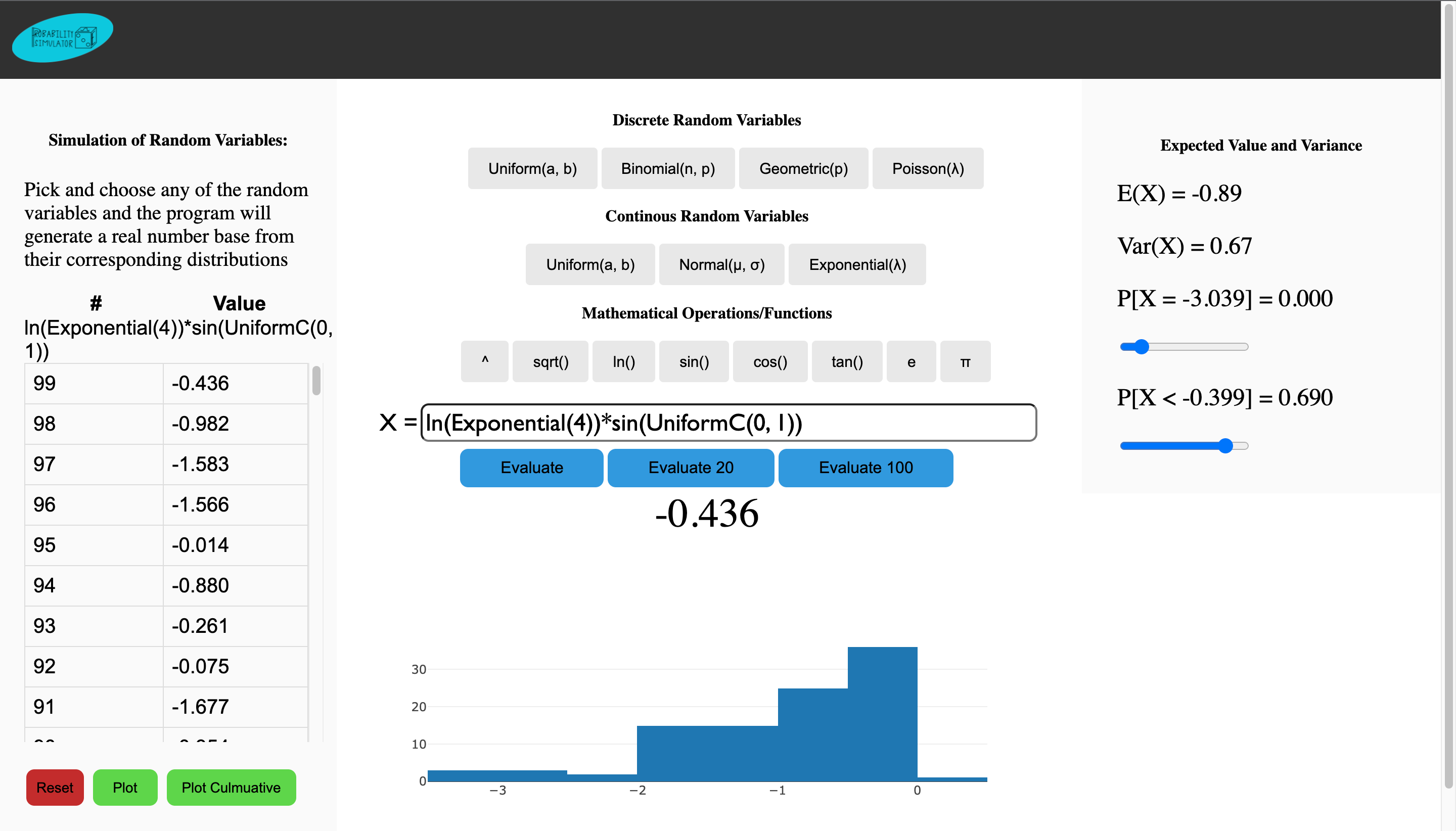The height and width of the screenshot is (831, 1456).
Task: Click the Probability Simulator logo
Action: pos(62,37)
